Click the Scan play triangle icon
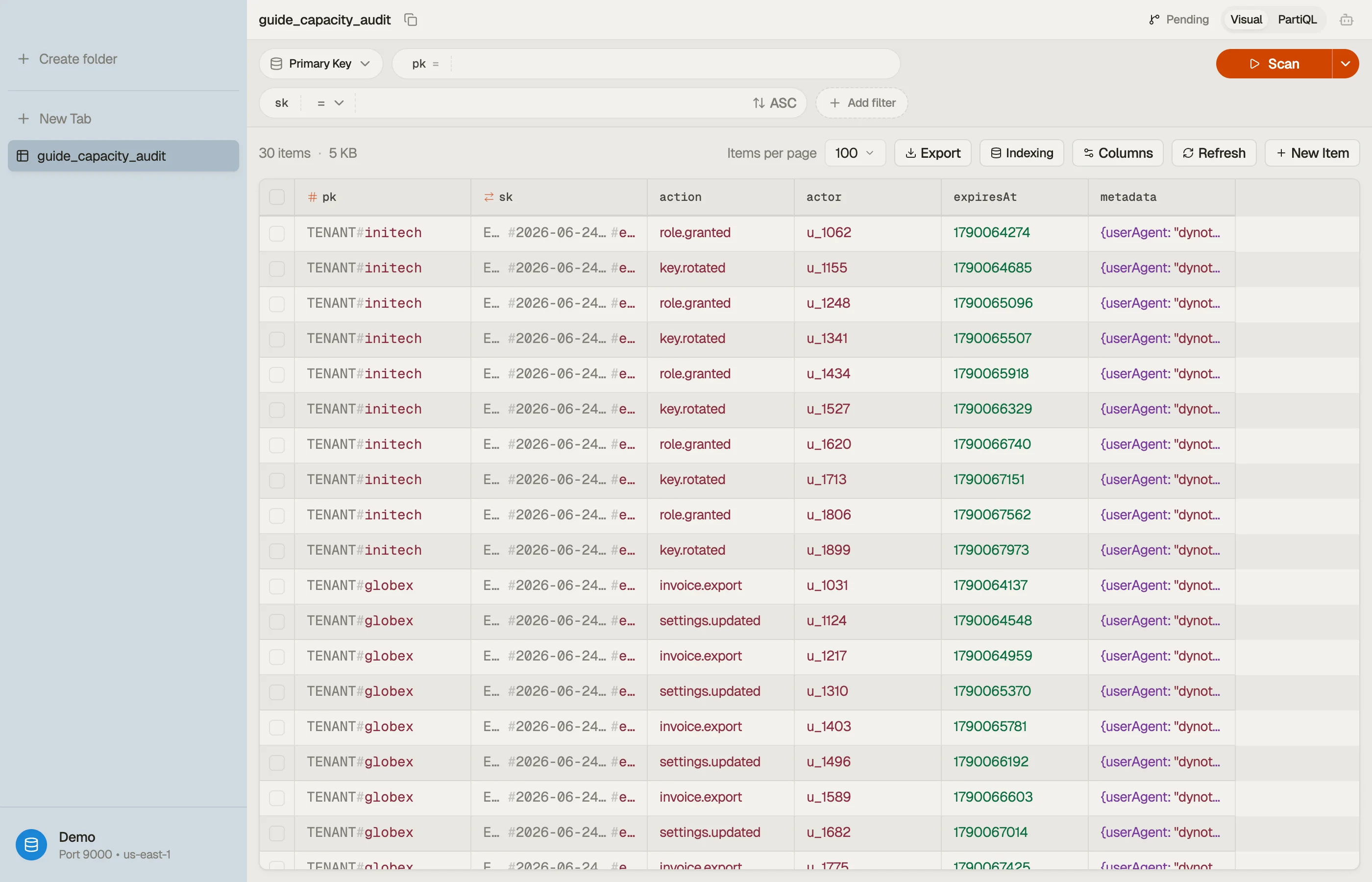 [x=1254, y=64]
